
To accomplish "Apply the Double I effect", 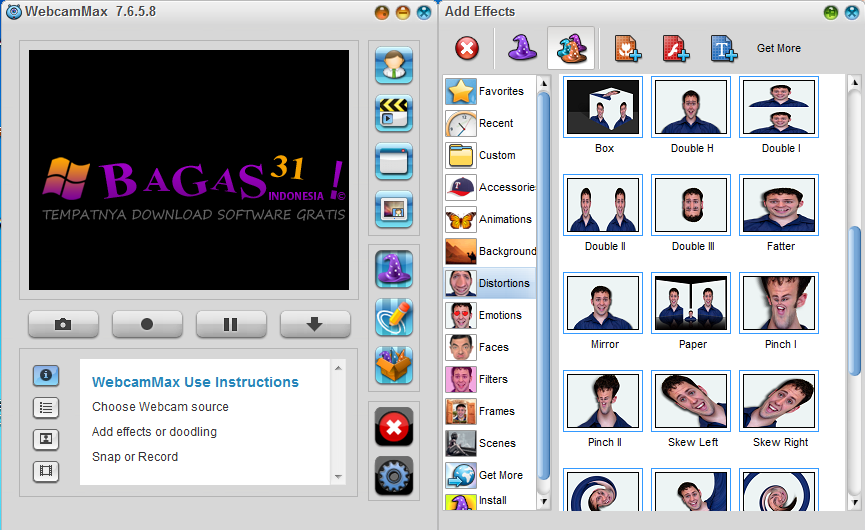I will pyautogui.click(x=779, y=107).
